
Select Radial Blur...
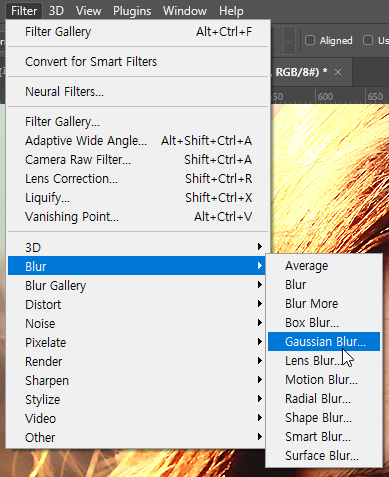(x=324, y=399)
